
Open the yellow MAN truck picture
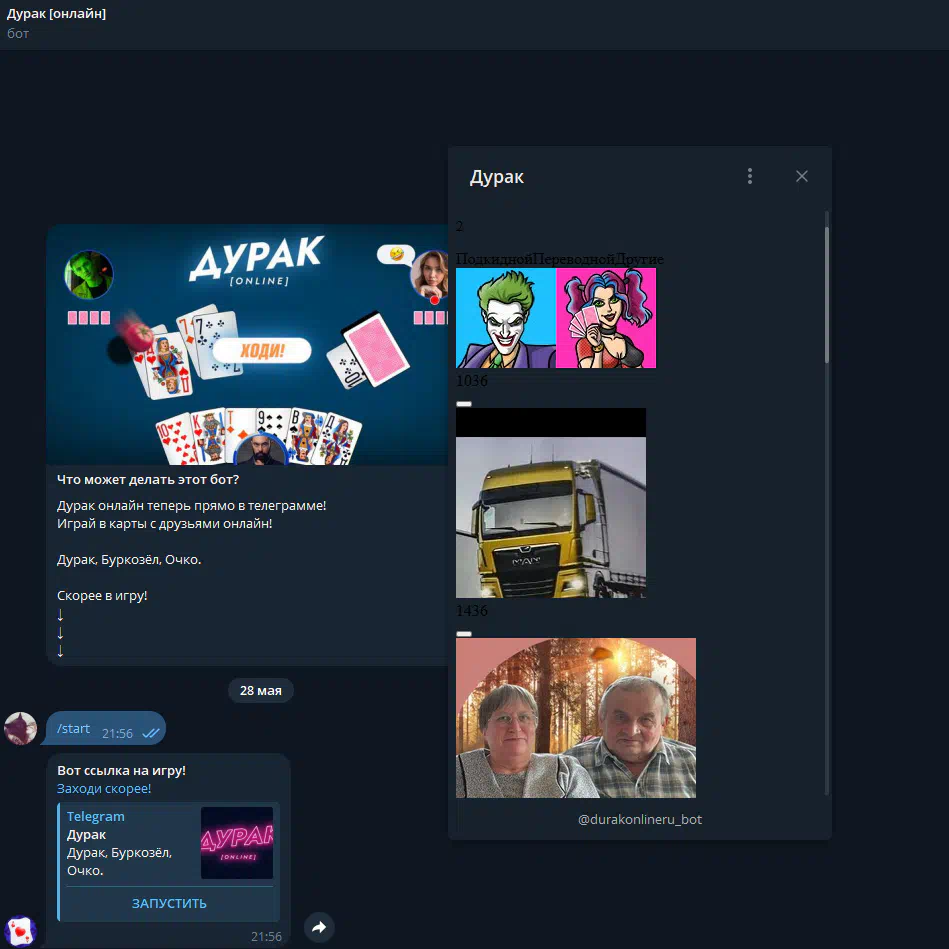(x=551, y=503)
